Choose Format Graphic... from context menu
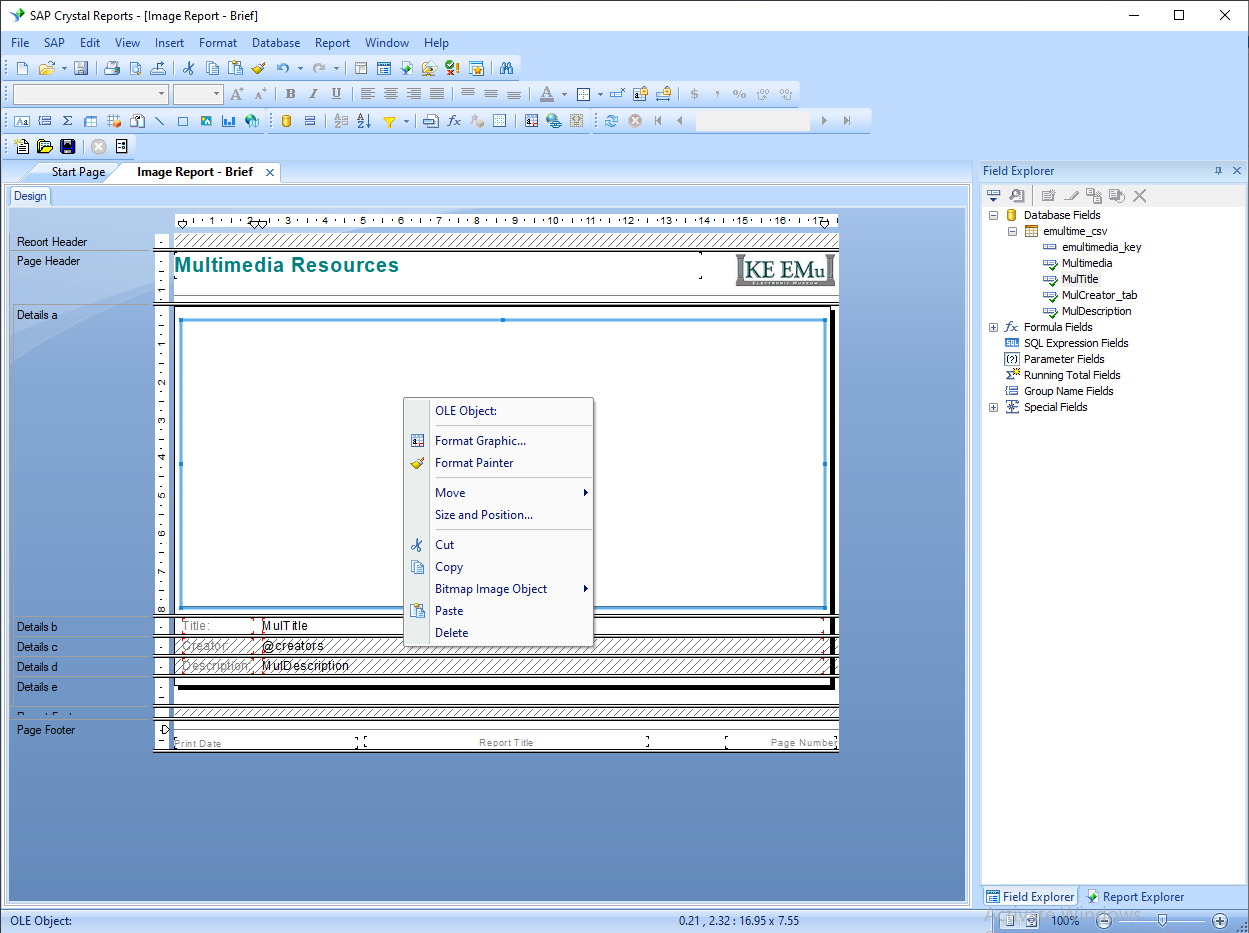1249x933 pixels. [x=480, y=441]
